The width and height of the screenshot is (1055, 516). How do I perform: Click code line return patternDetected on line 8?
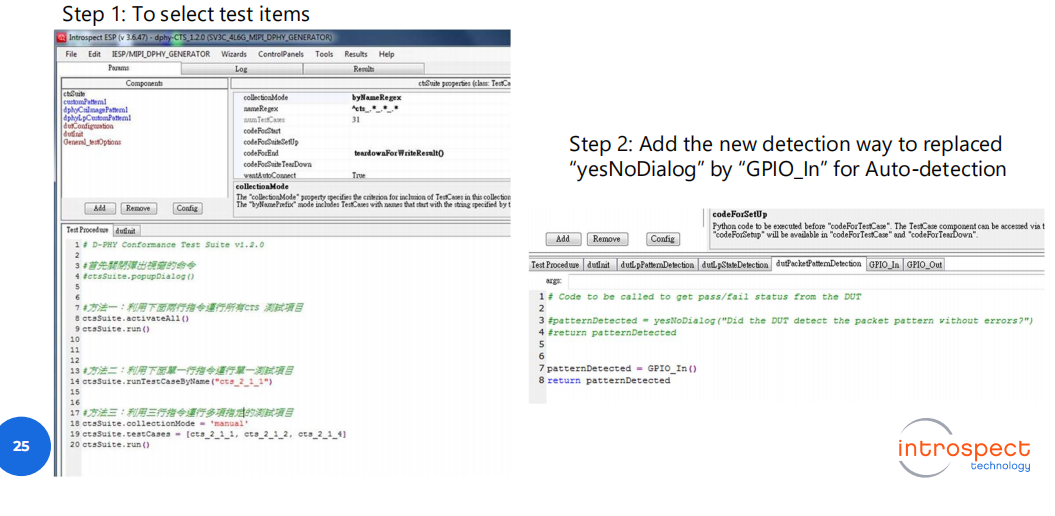point(608,381)
